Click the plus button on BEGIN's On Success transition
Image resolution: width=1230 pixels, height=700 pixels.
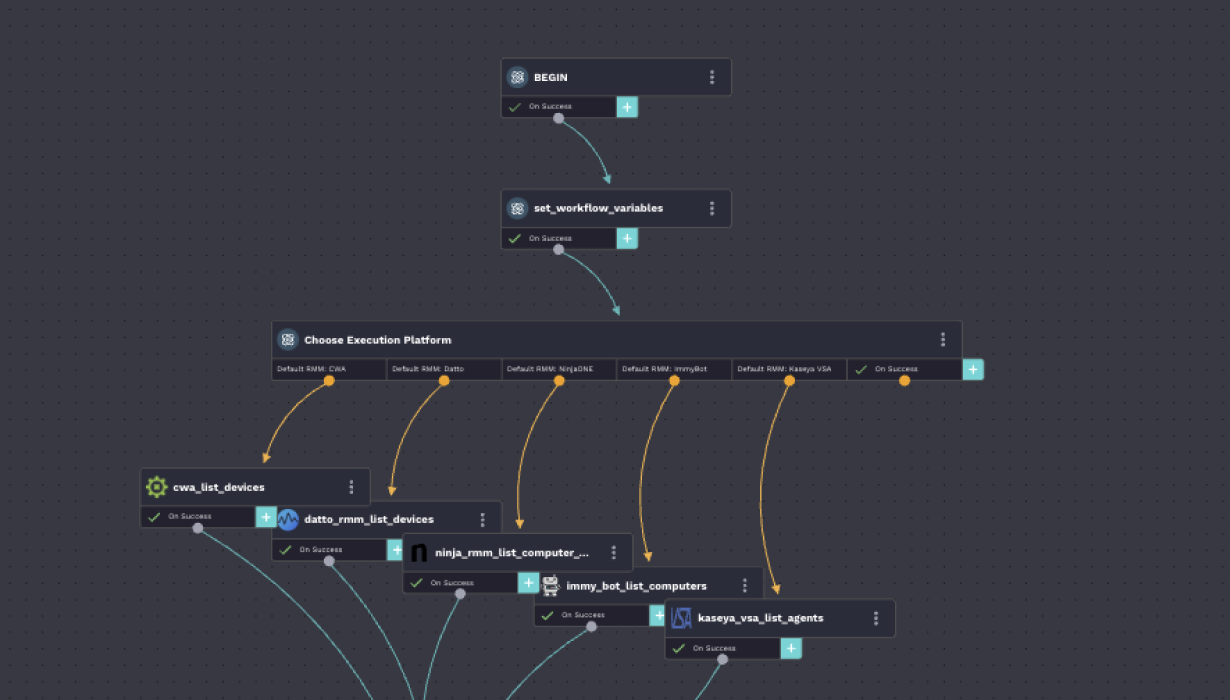pos(627,106)
